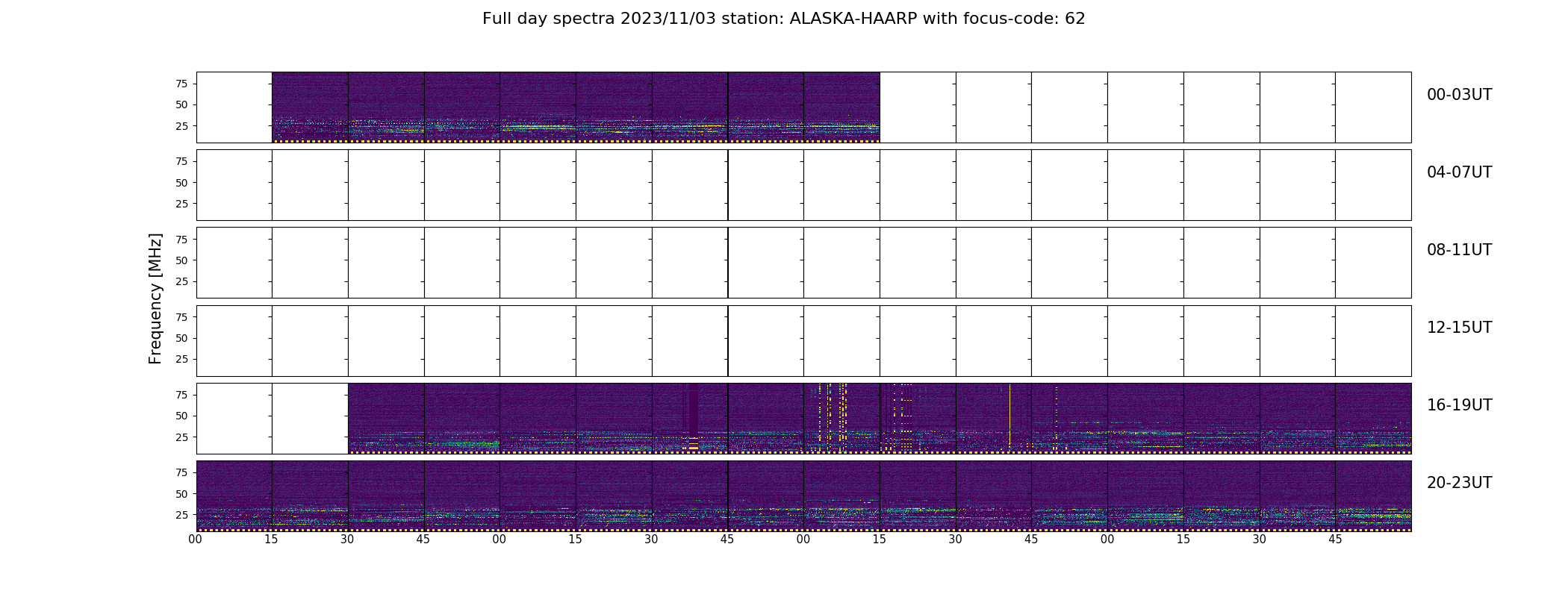Image resolution: width=1568 pixels, height=597 pixels.
Task: Select the '12-15UT' row label
Action: (1459, 328)
